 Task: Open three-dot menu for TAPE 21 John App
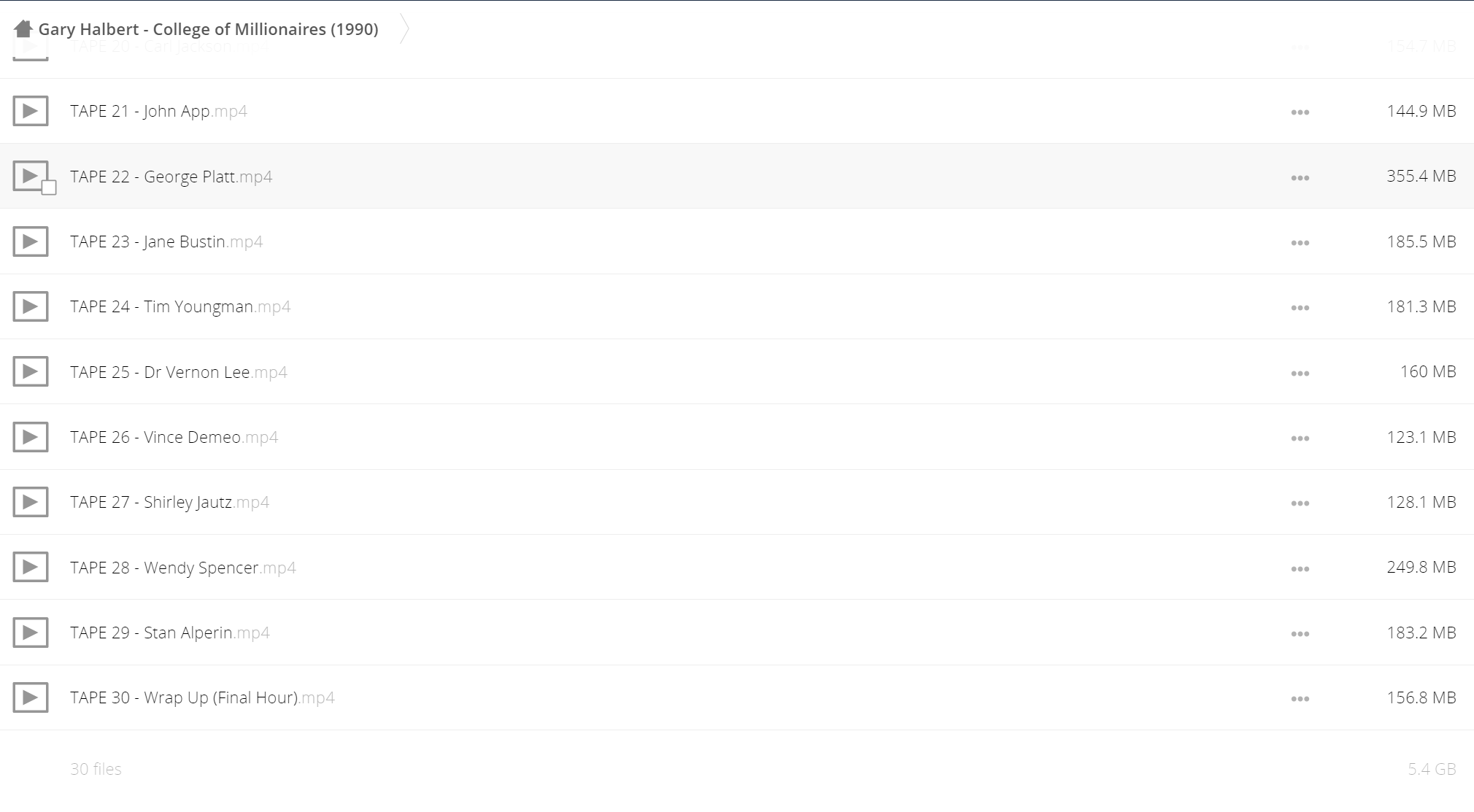[x=1300, y=112]
